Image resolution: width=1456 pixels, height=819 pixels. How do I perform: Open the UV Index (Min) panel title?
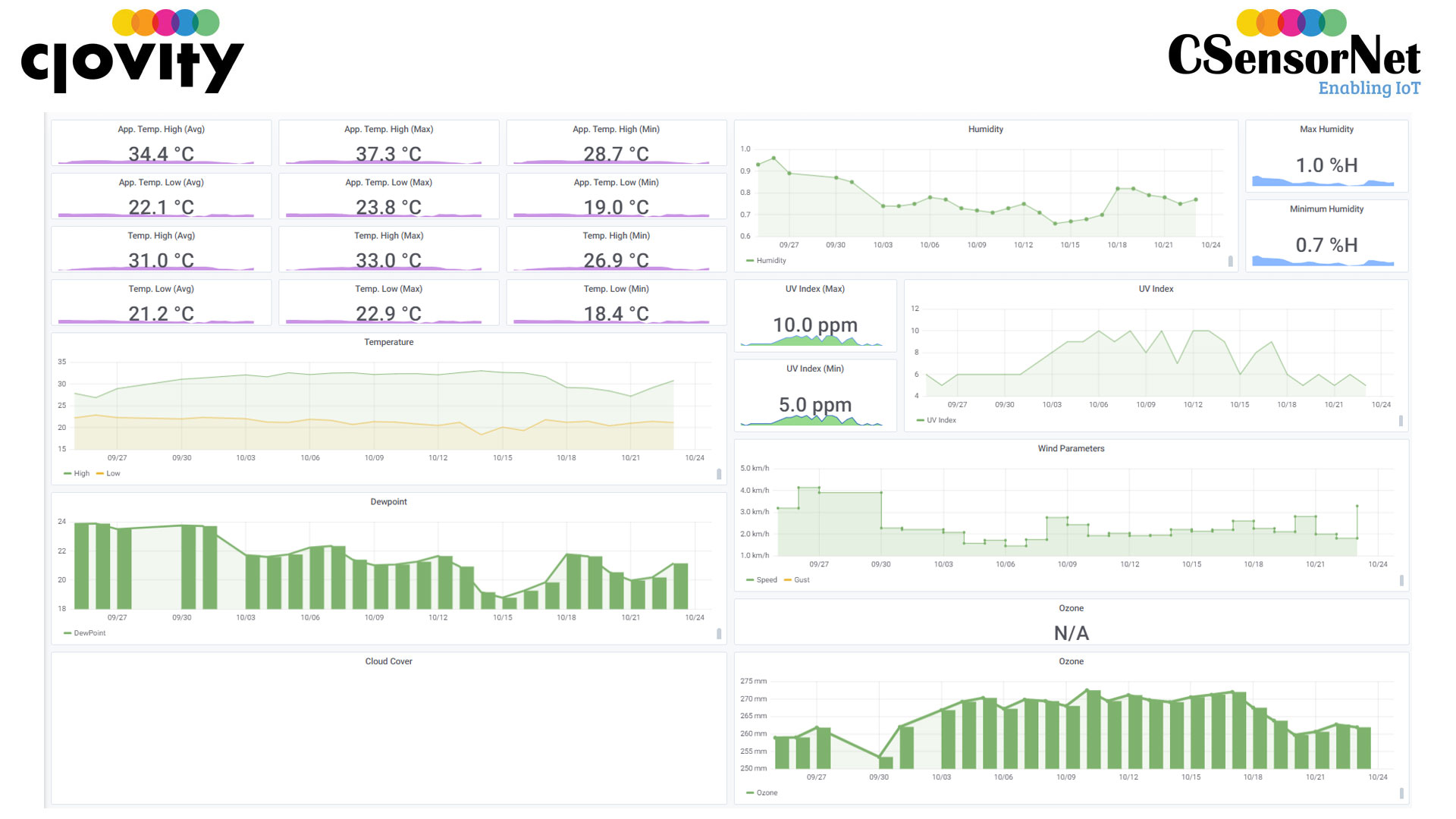814,369
